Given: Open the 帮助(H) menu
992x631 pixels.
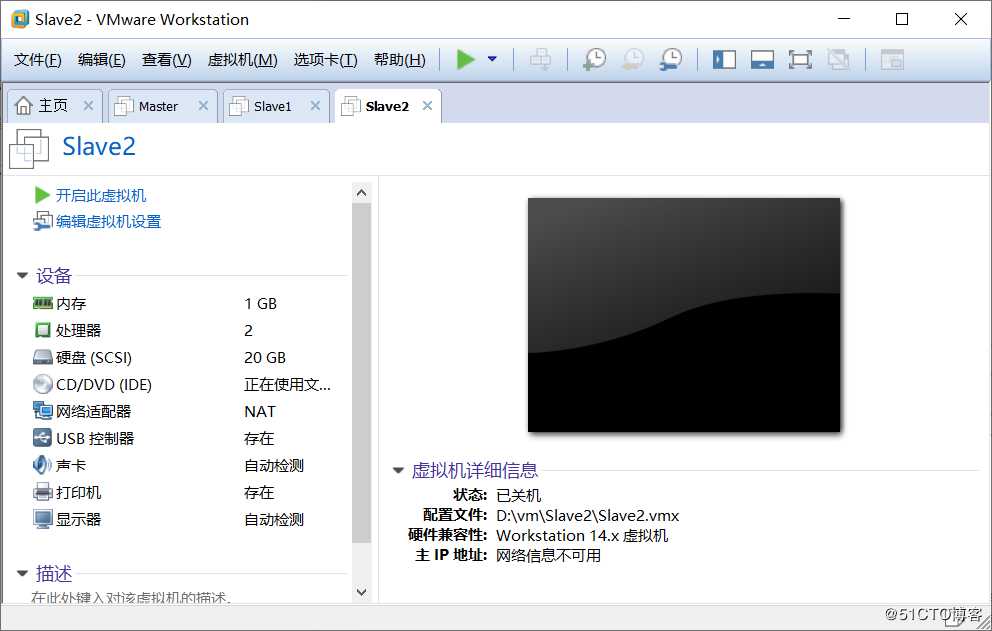Looking at the screenshot, I should click(399, 59).
